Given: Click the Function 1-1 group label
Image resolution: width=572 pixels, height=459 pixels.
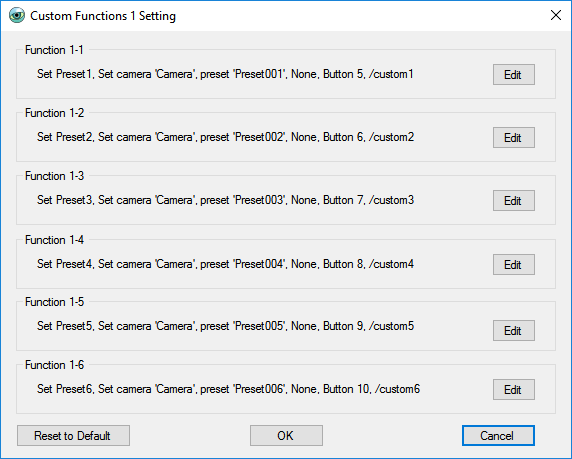Looking at the screenshot, I should click(54, 50).
